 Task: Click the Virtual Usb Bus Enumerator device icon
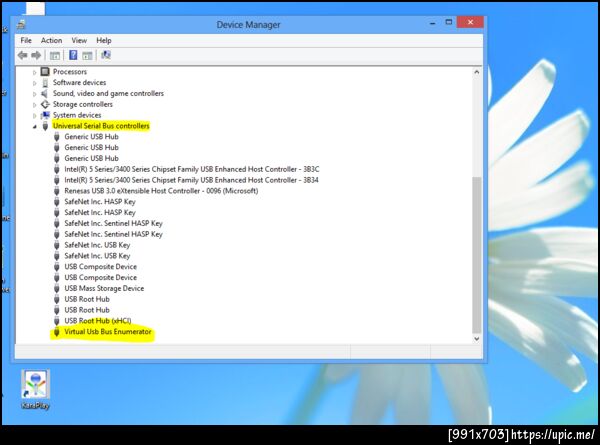click(57, 332)
